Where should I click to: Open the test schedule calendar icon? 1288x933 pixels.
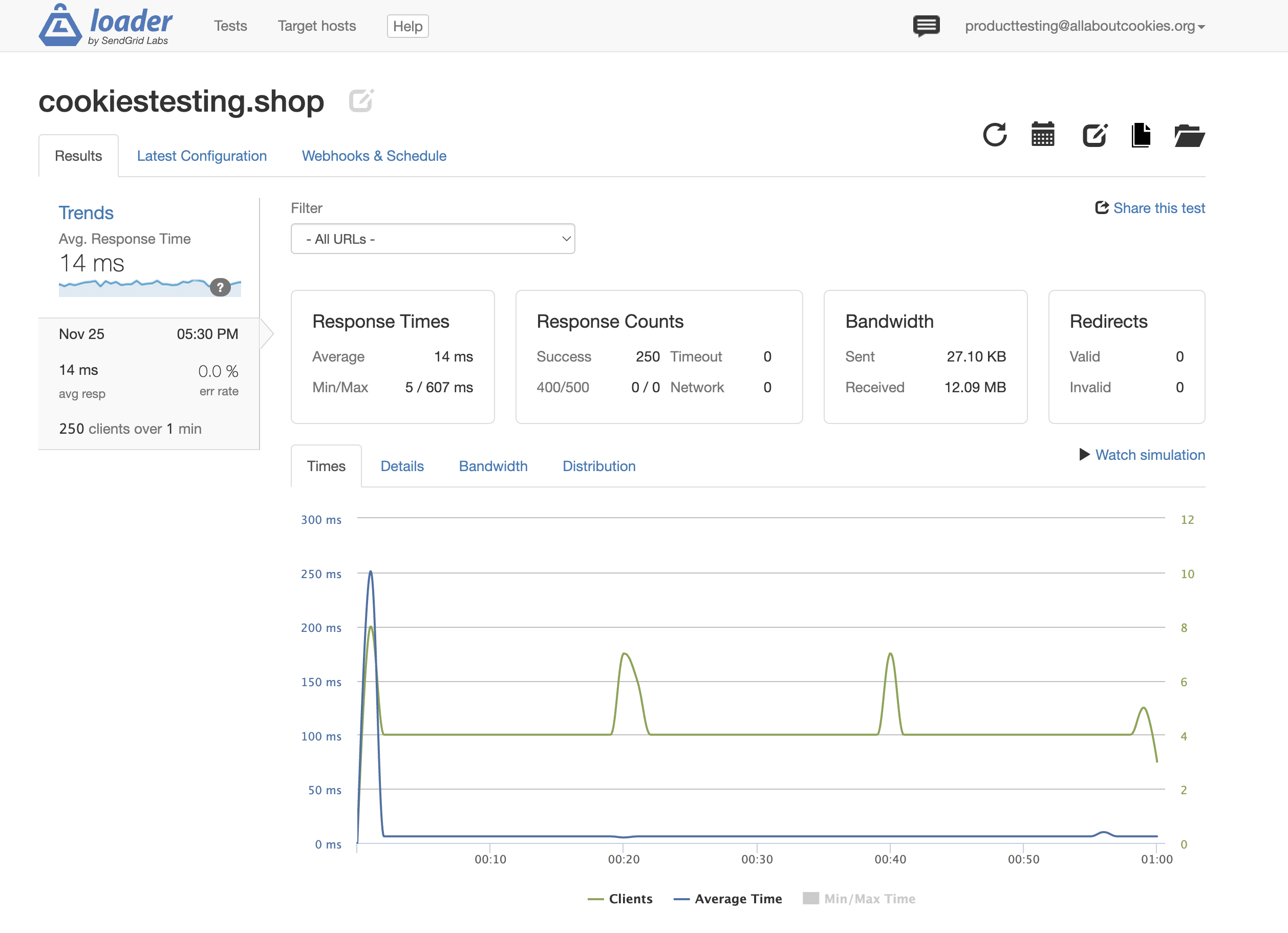point(1043,135)
